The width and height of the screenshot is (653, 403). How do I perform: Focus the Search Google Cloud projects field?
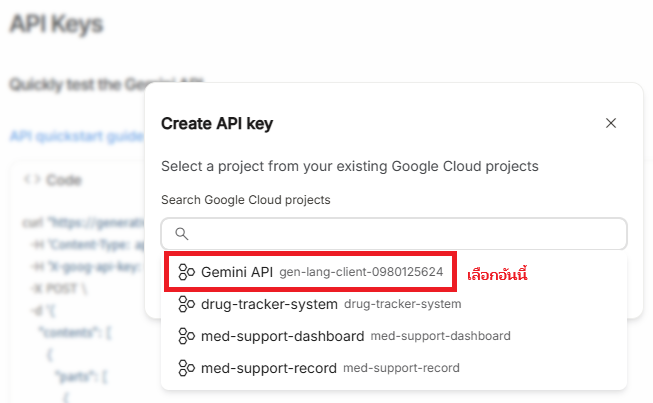pyautogui.click(x=400, y=234)
